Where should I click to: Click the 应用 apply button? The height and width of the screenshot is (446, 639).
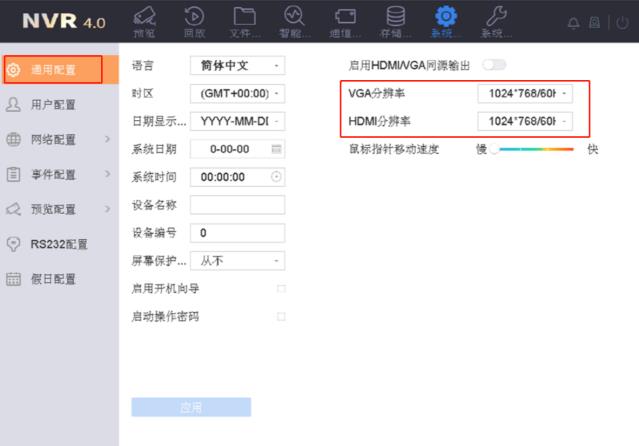coord(191,407)
